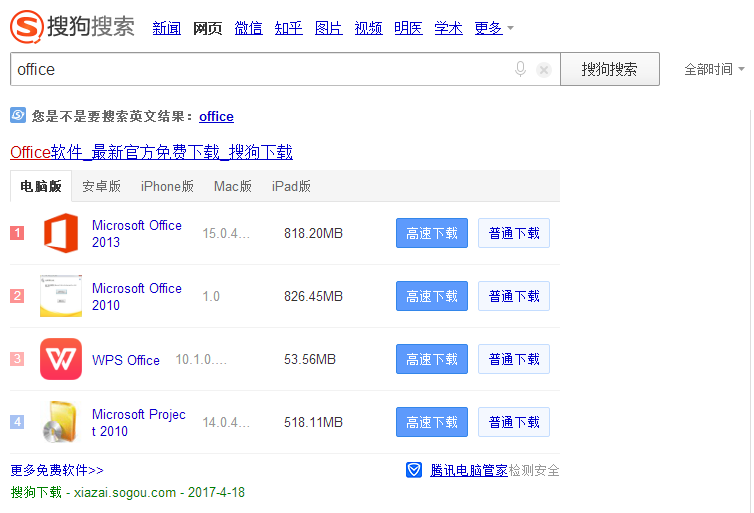Click 普通下载 for Microsoft Office 2013
Screen dimensions: 754x513
pos(514,233)
